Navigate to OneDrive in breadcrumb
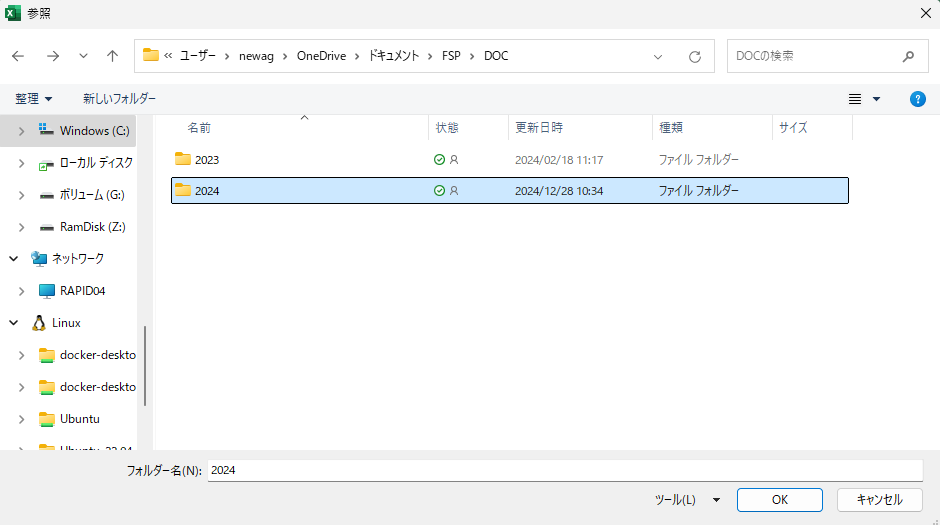940x525 pixels. click(x=321, y=56)
